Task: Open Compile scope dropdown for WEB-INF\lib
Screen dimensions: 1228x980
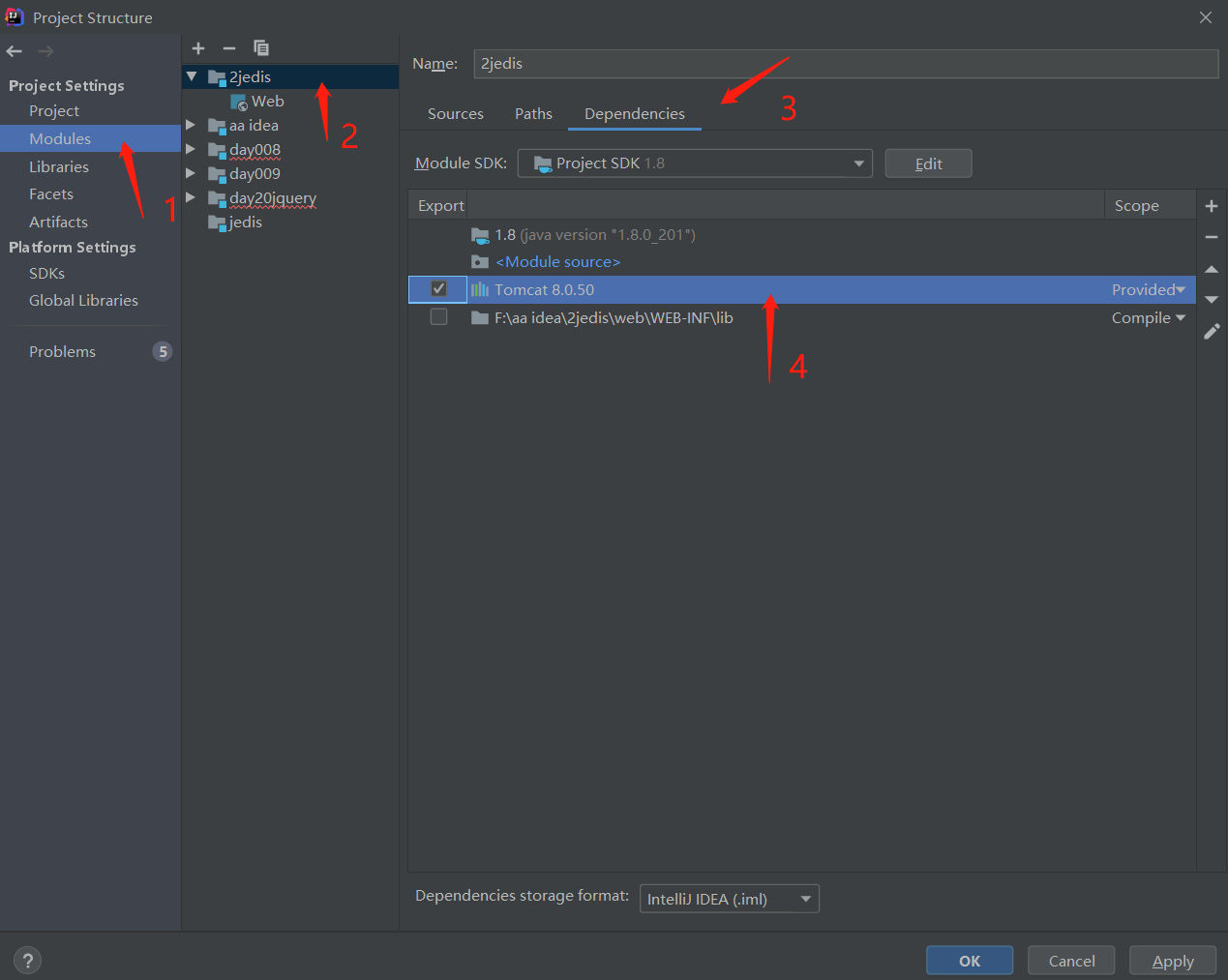Action: (x=1149, y=317)
